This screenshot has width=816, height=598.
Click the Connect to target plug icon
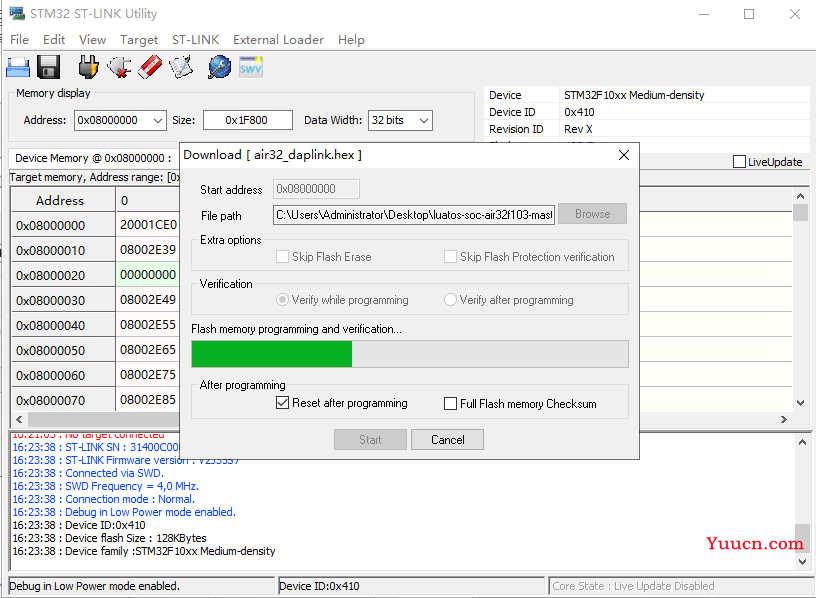88,67
